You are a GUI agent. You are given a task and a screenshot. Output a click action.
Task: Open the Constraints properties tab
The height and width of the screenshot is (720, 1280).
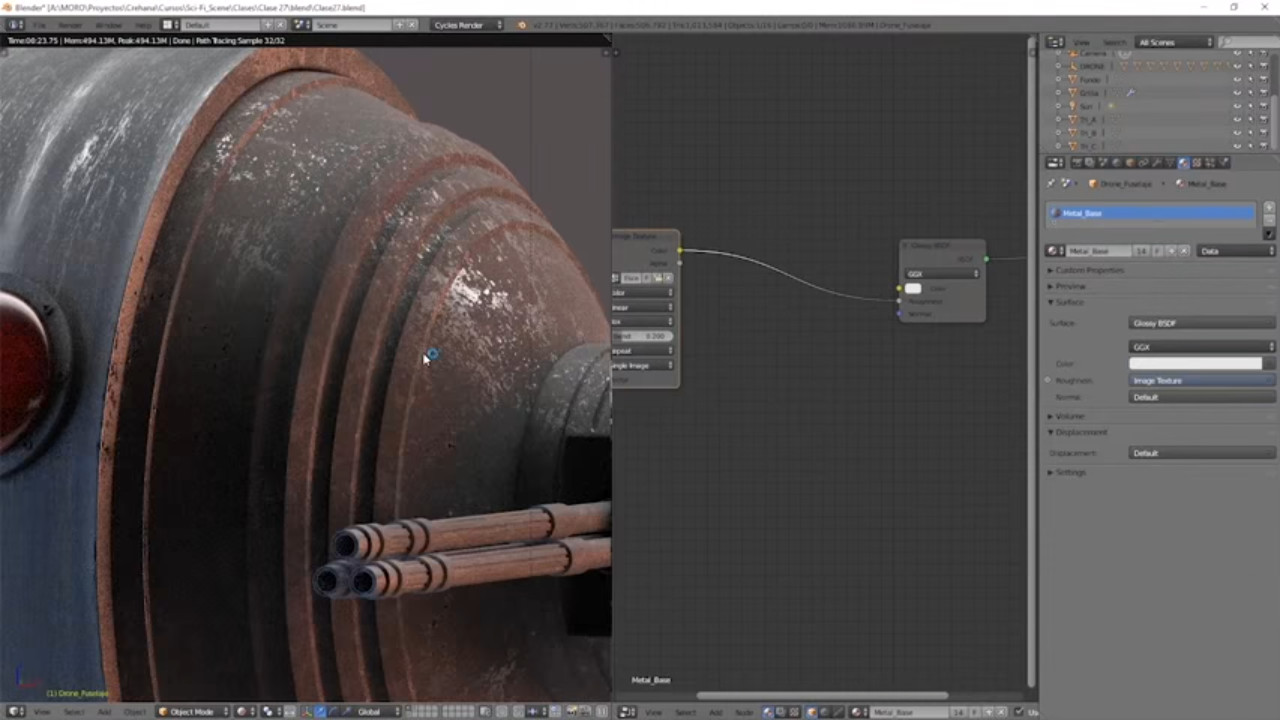pos(1143,163)
